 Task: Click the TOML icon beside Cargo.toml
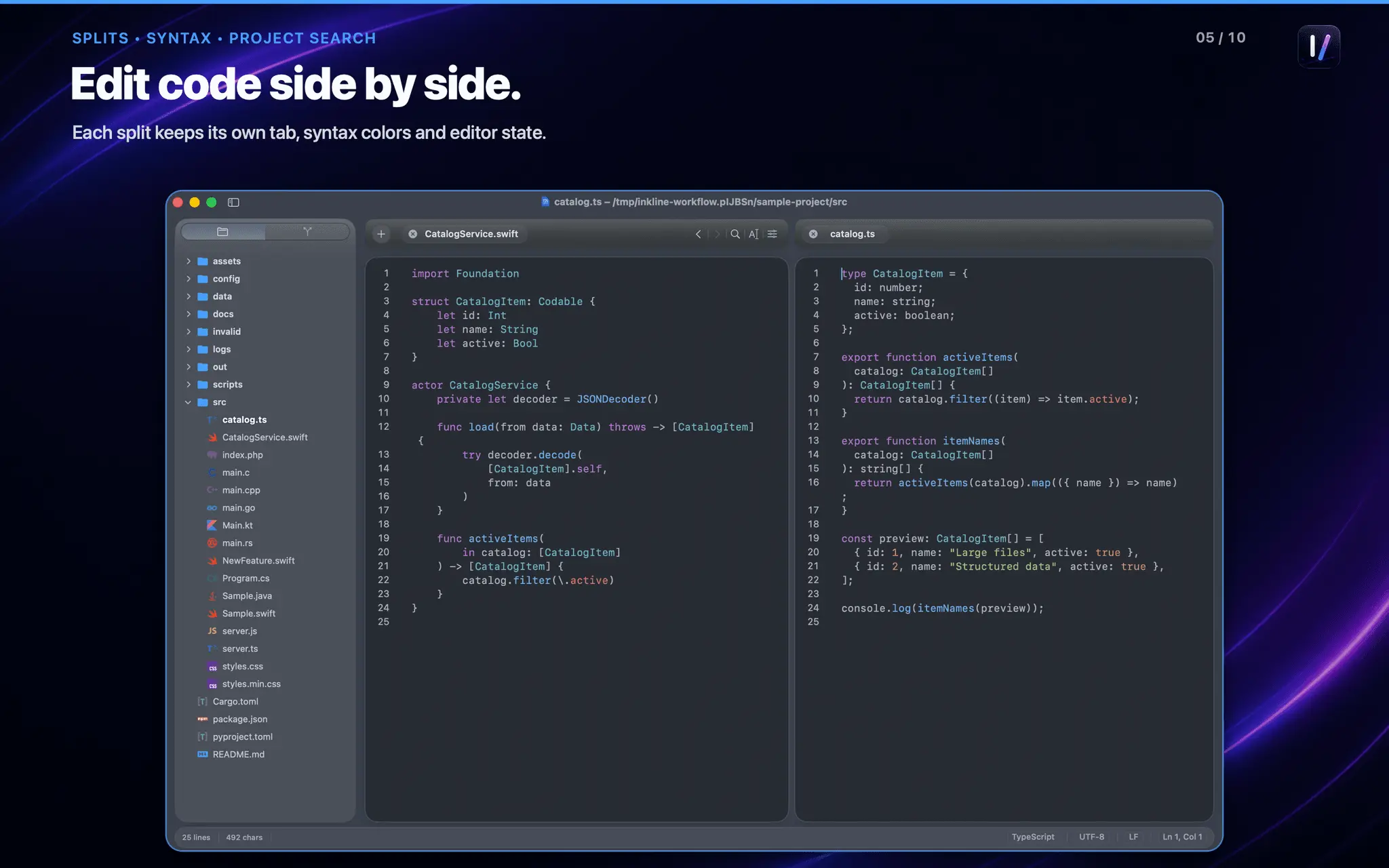pyautogui.click(x=203, y=702)
